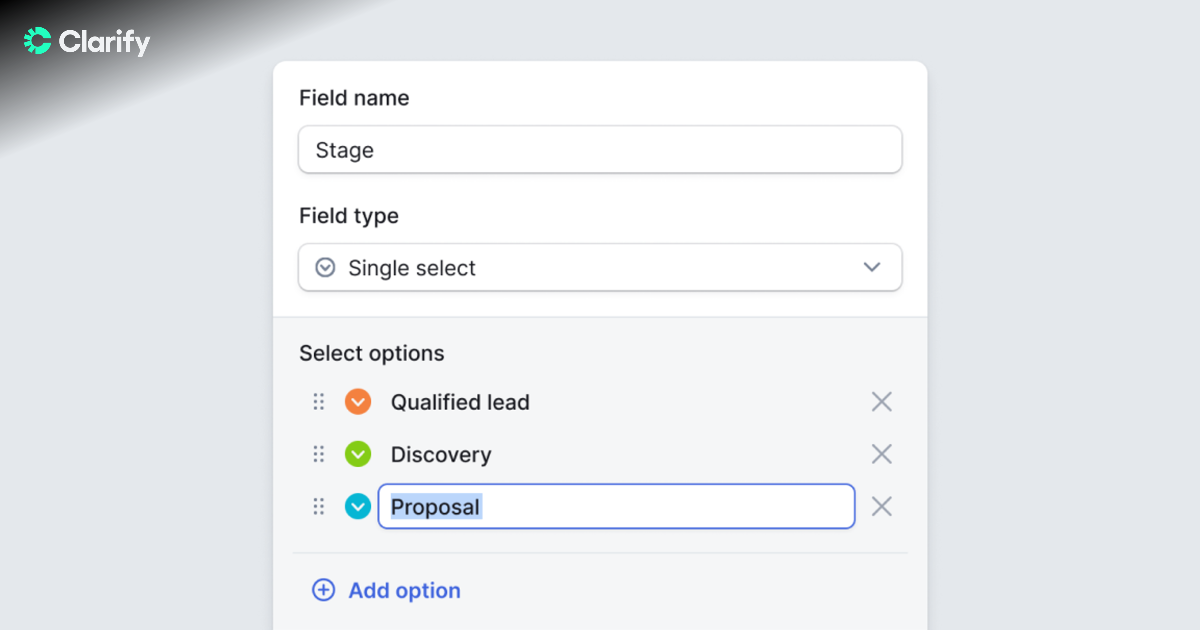
Task: Remove the Discovery option
Action: click(x=881, y=453)
